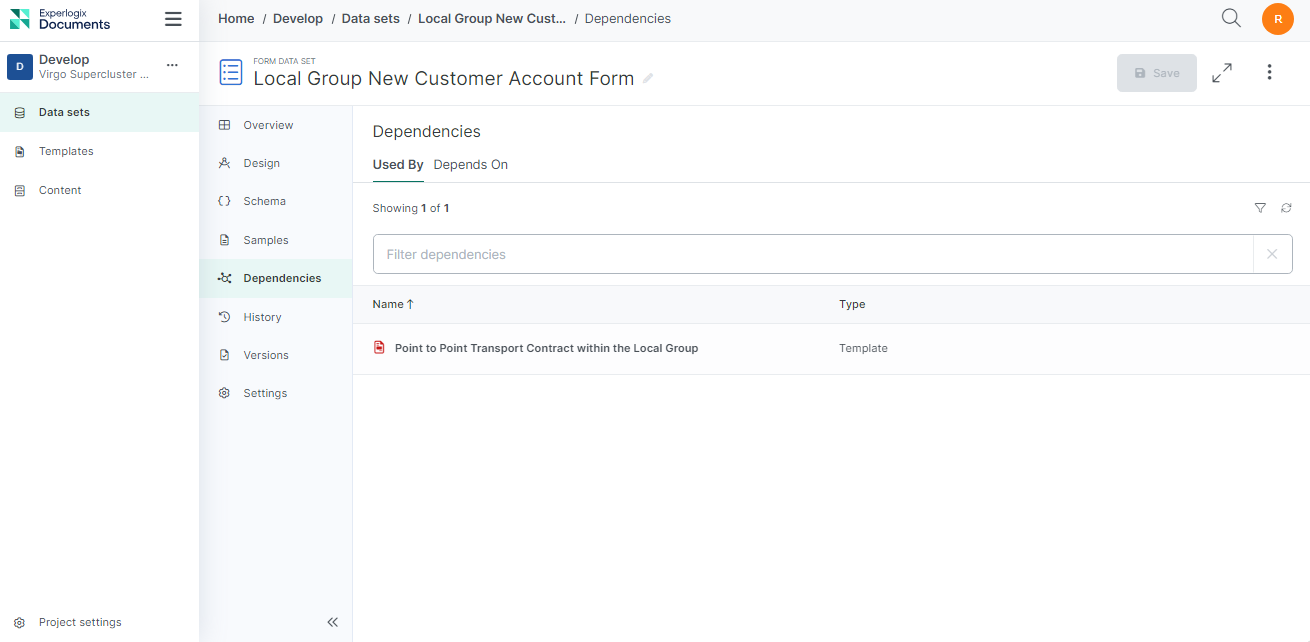Screen dimensions: 1310x642
Task: Select the Used By tab
Action: point(397,165)
